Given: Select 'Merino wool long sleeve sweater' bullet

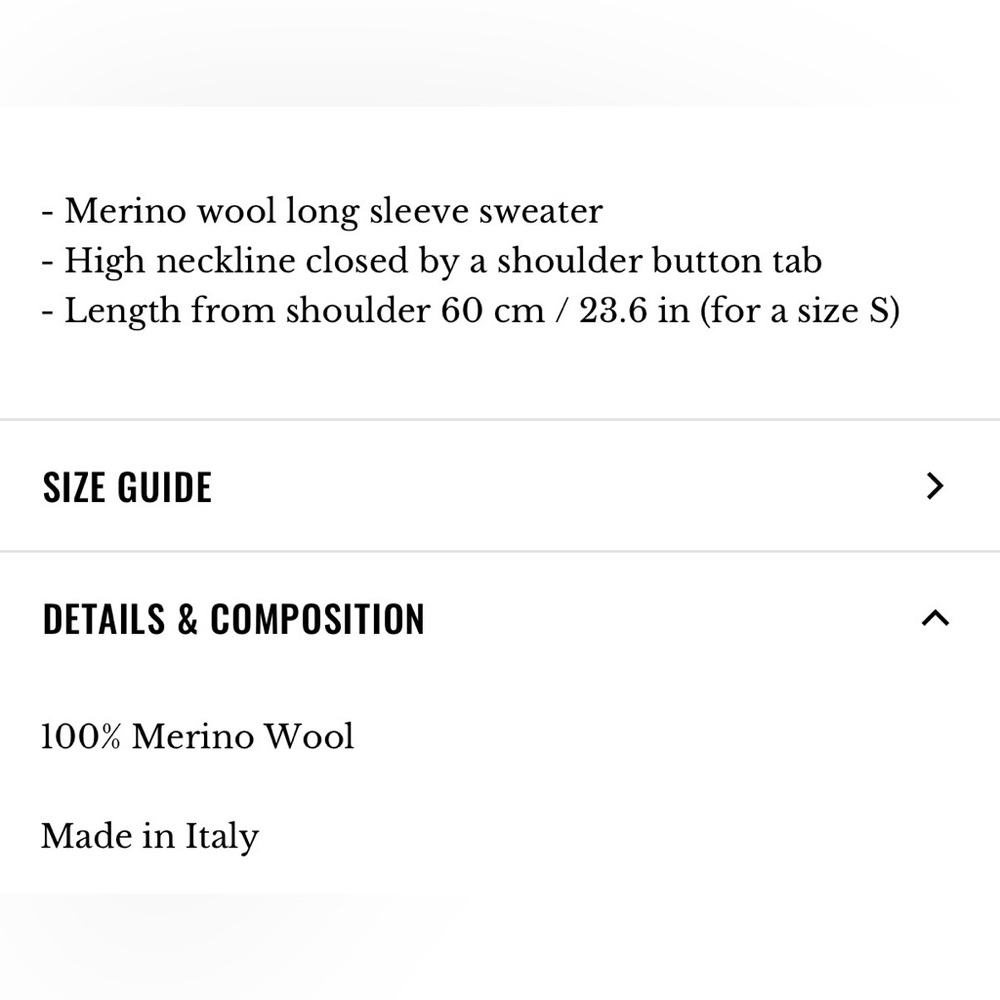Looking at the screenshot, I should click(322, 211).
